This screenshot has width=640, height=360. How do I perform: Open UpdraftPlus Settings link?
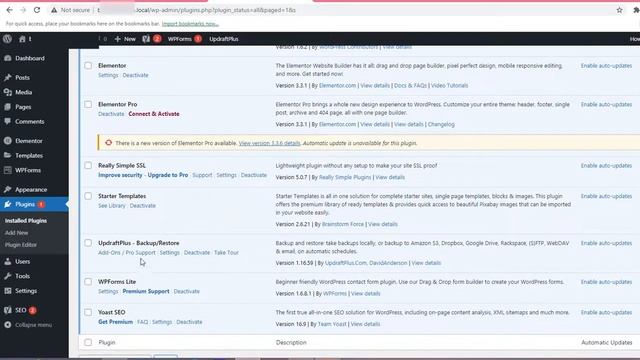[169, 253]
